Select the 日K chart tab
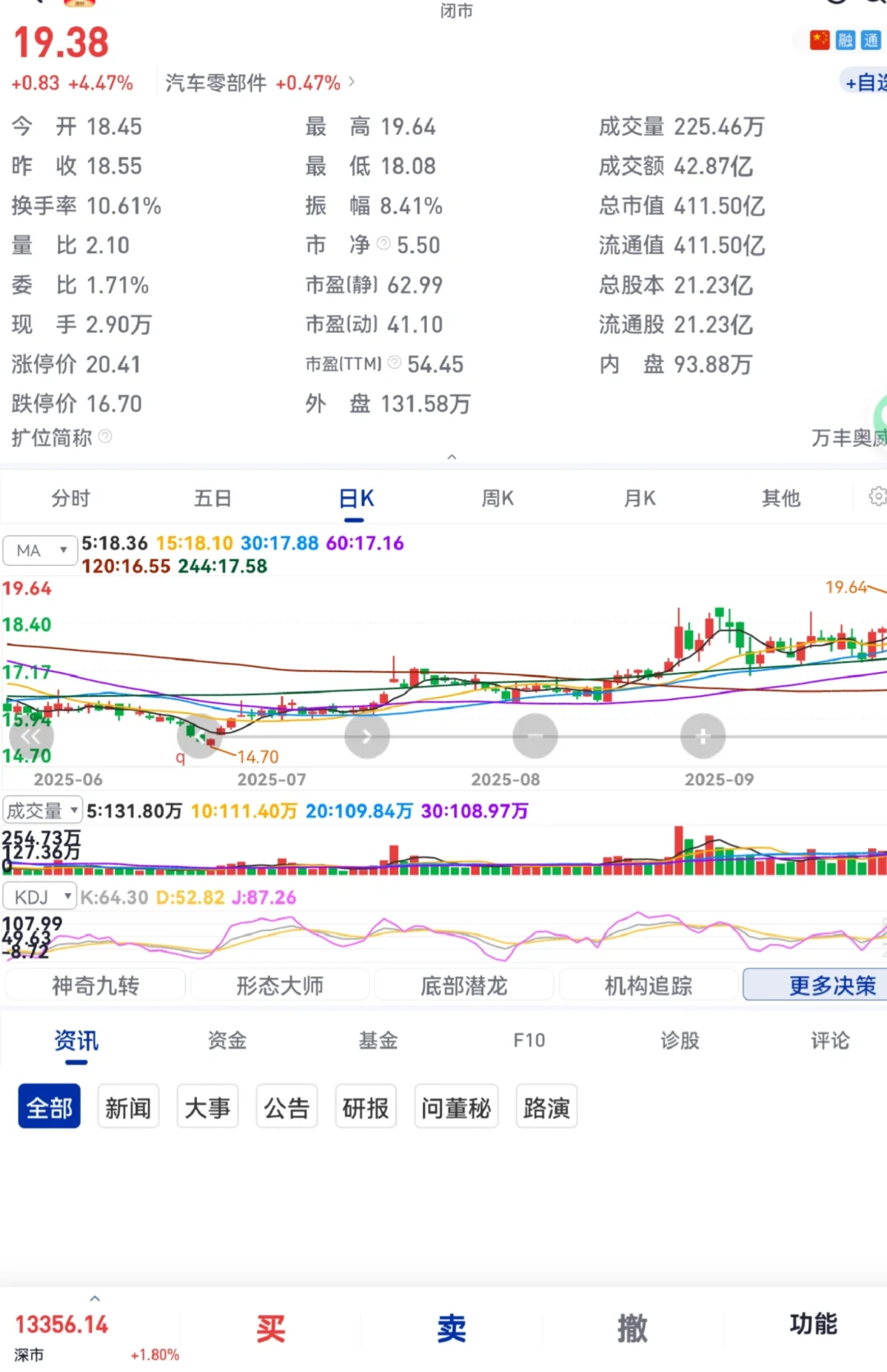The width and height of the screenshot is (887, 1372). (356, 498)
